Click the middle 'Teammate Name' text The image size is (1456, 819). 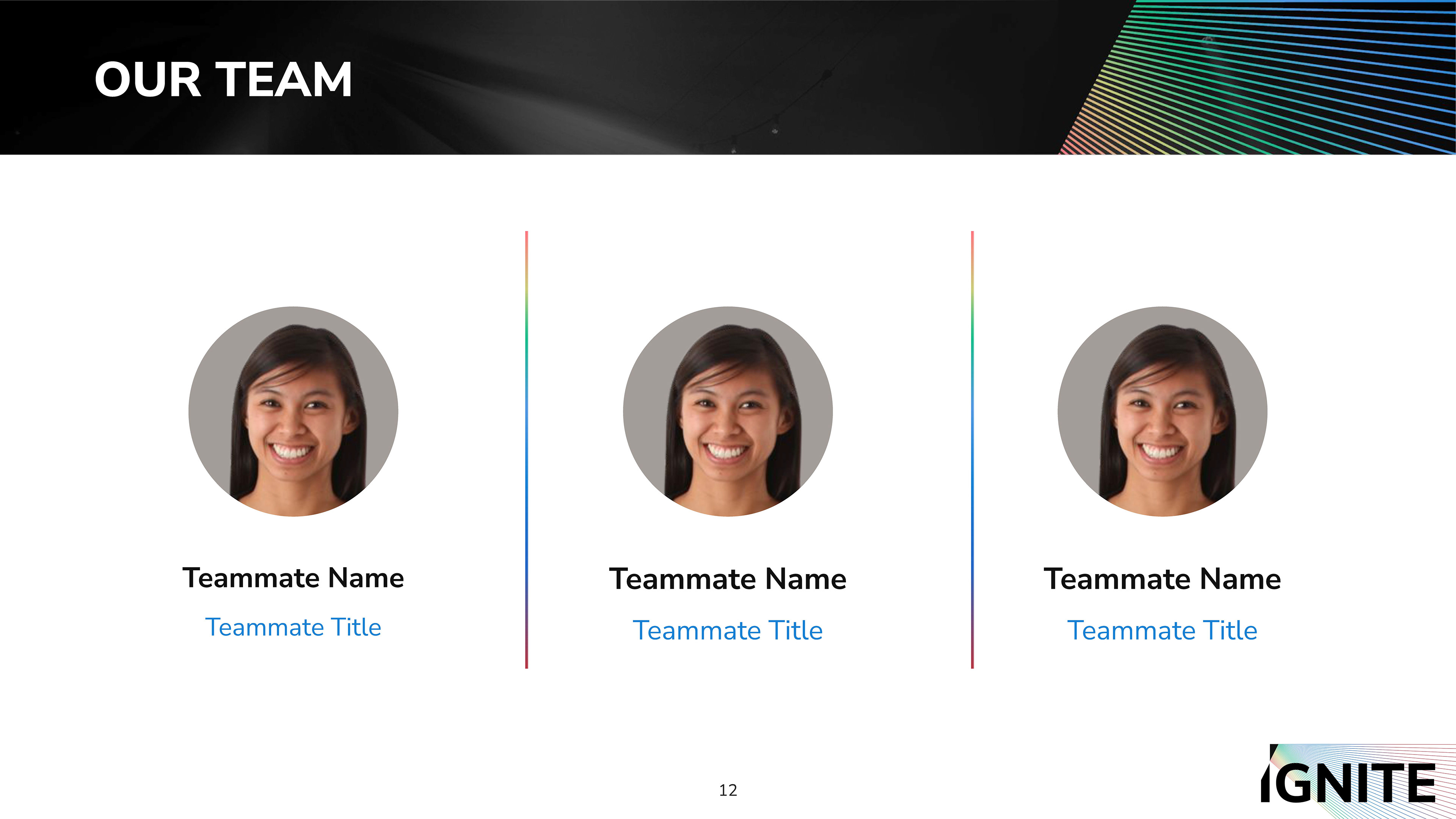[x=728, y=579]
